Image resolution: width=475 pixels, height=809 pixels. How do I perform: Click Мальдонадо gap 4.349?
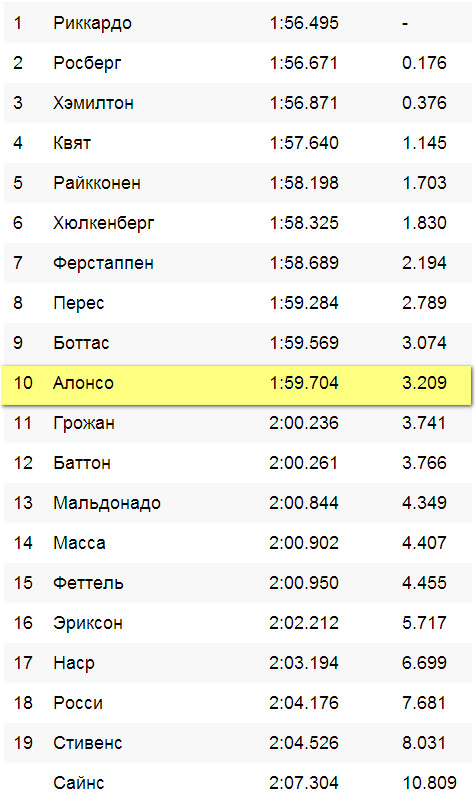[424, 503]
